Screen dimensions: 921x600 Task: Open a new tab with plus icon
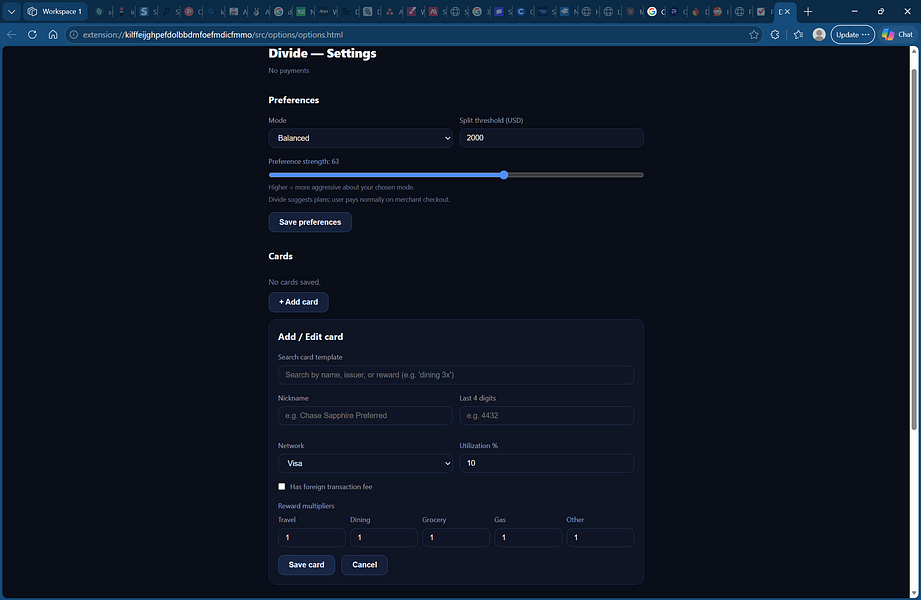(x=808, y=12)
